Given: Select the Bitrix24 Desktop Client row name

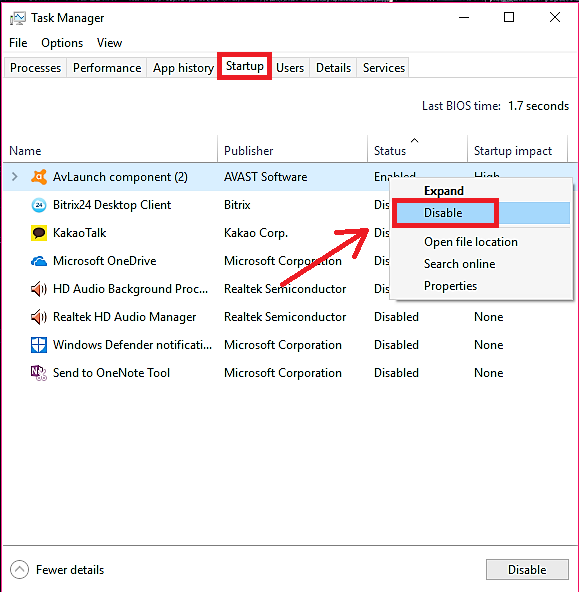Looking at the screenshot, I should [x=112, y=205].
